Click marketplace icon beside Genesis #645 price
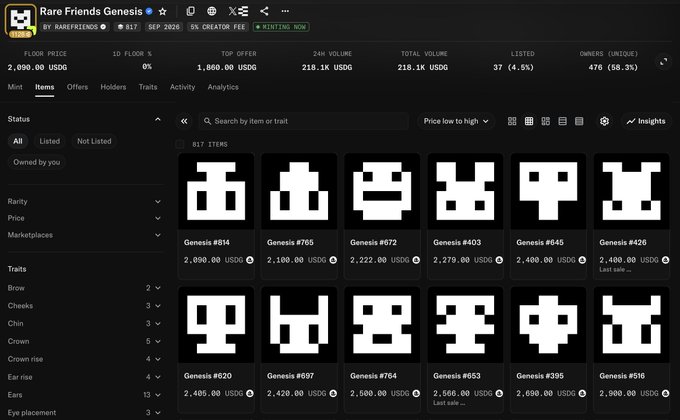 (x=582, y=260)
